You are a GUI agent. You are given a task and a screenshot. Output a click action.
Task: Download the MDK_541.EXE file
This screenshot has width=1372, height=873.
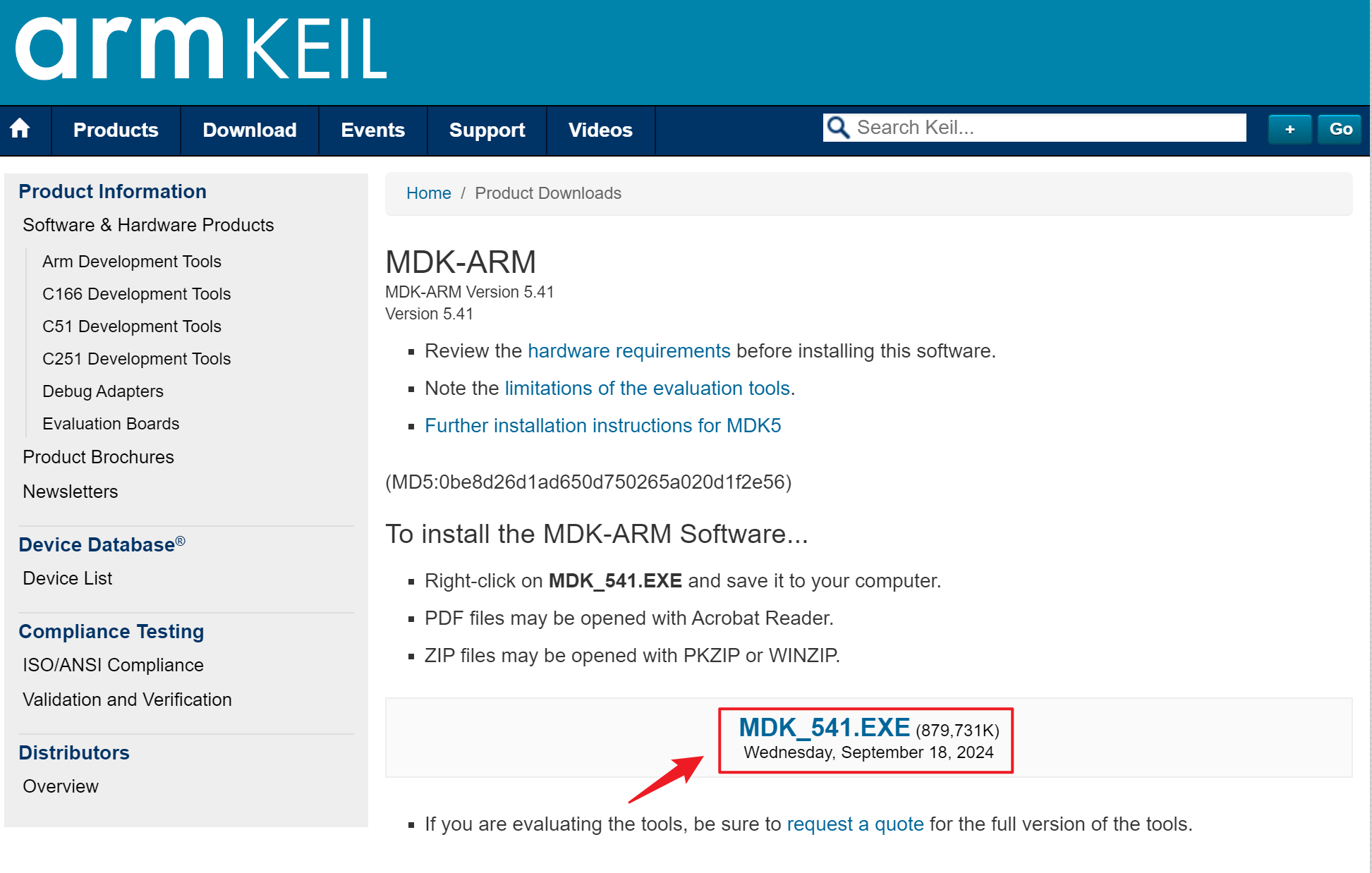pos(824,728)
